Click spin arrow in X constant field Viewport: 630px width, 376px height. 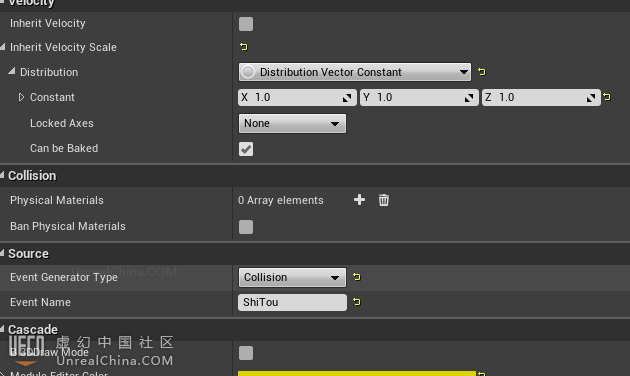click(x=347, y=98)
